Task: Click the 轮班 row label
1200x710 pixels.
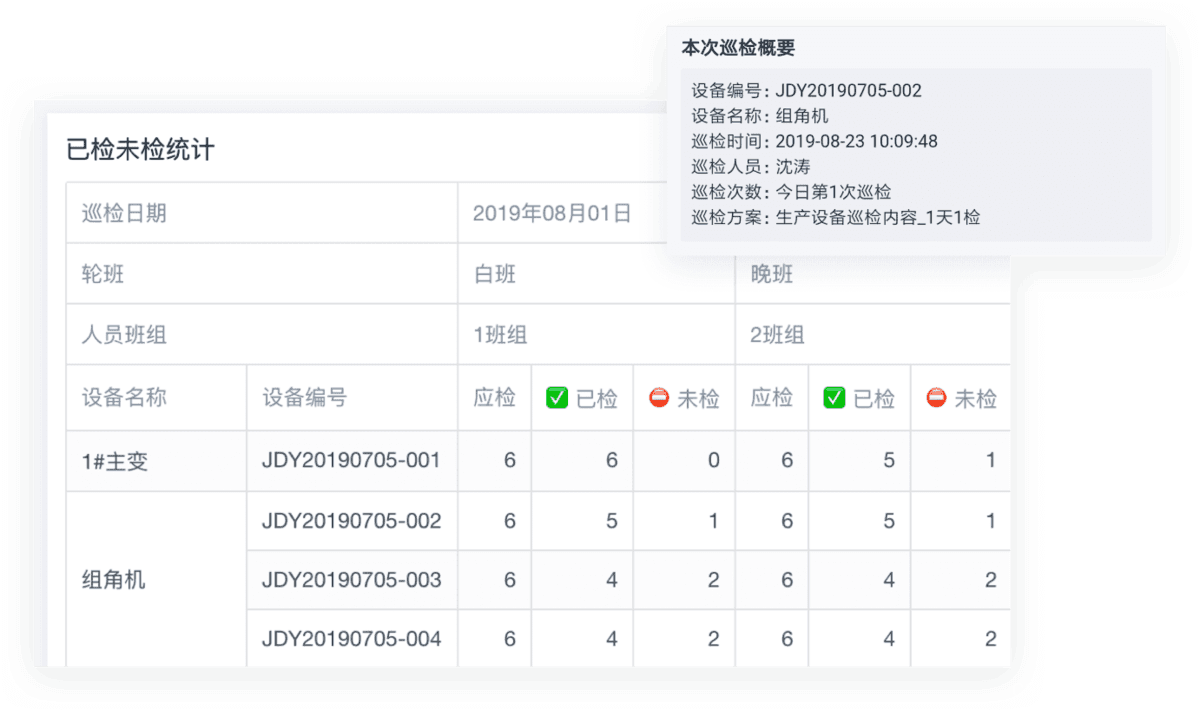Action: [103, 274]
